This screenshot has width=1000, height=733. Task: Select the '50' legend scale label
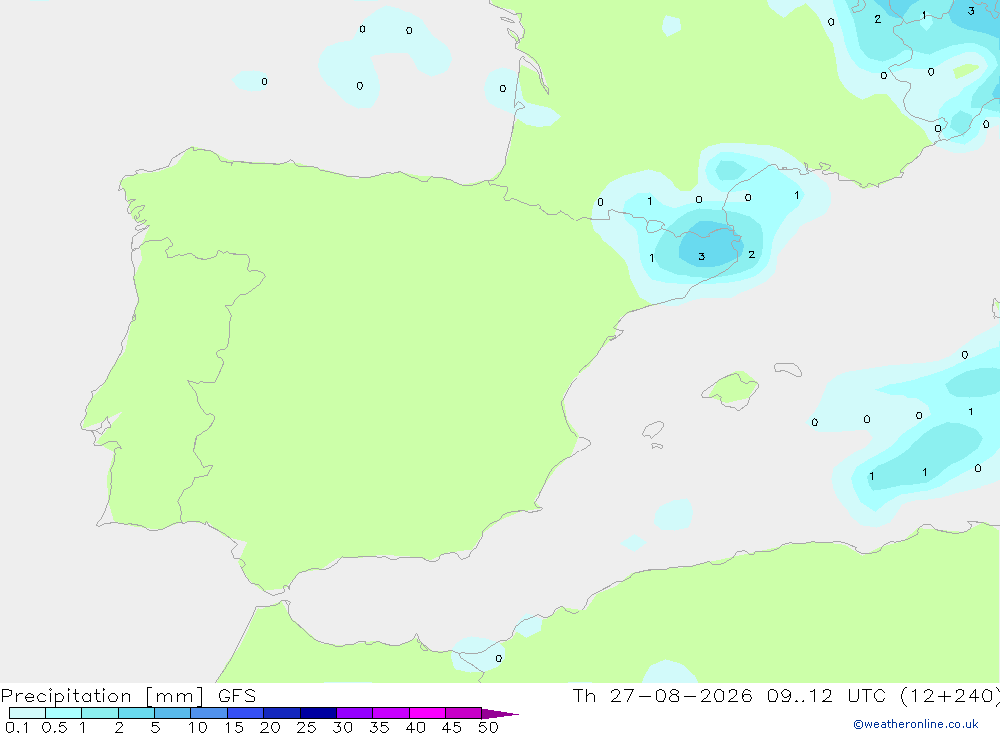coord(488,727)
